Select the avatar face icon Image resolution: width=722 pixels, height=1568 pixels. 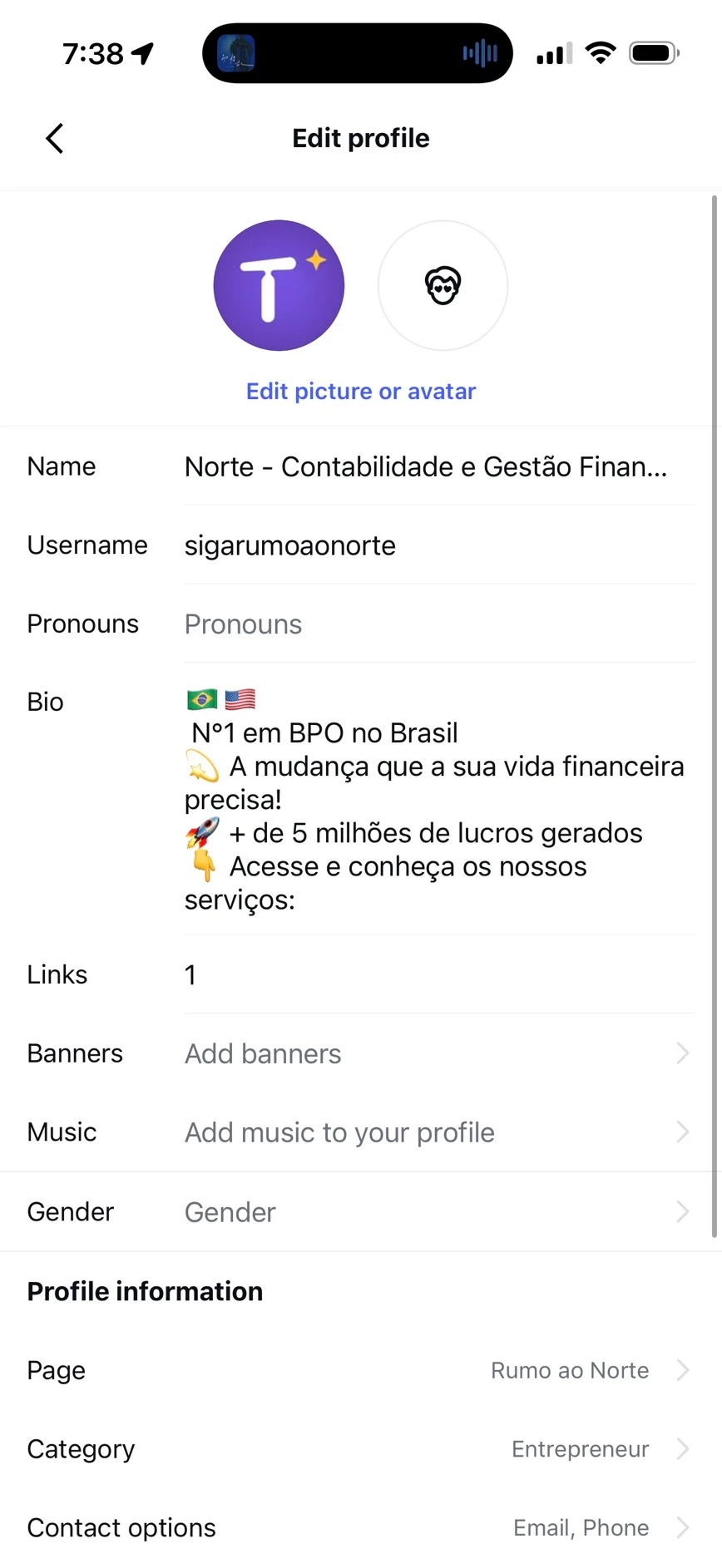point(443,285)
